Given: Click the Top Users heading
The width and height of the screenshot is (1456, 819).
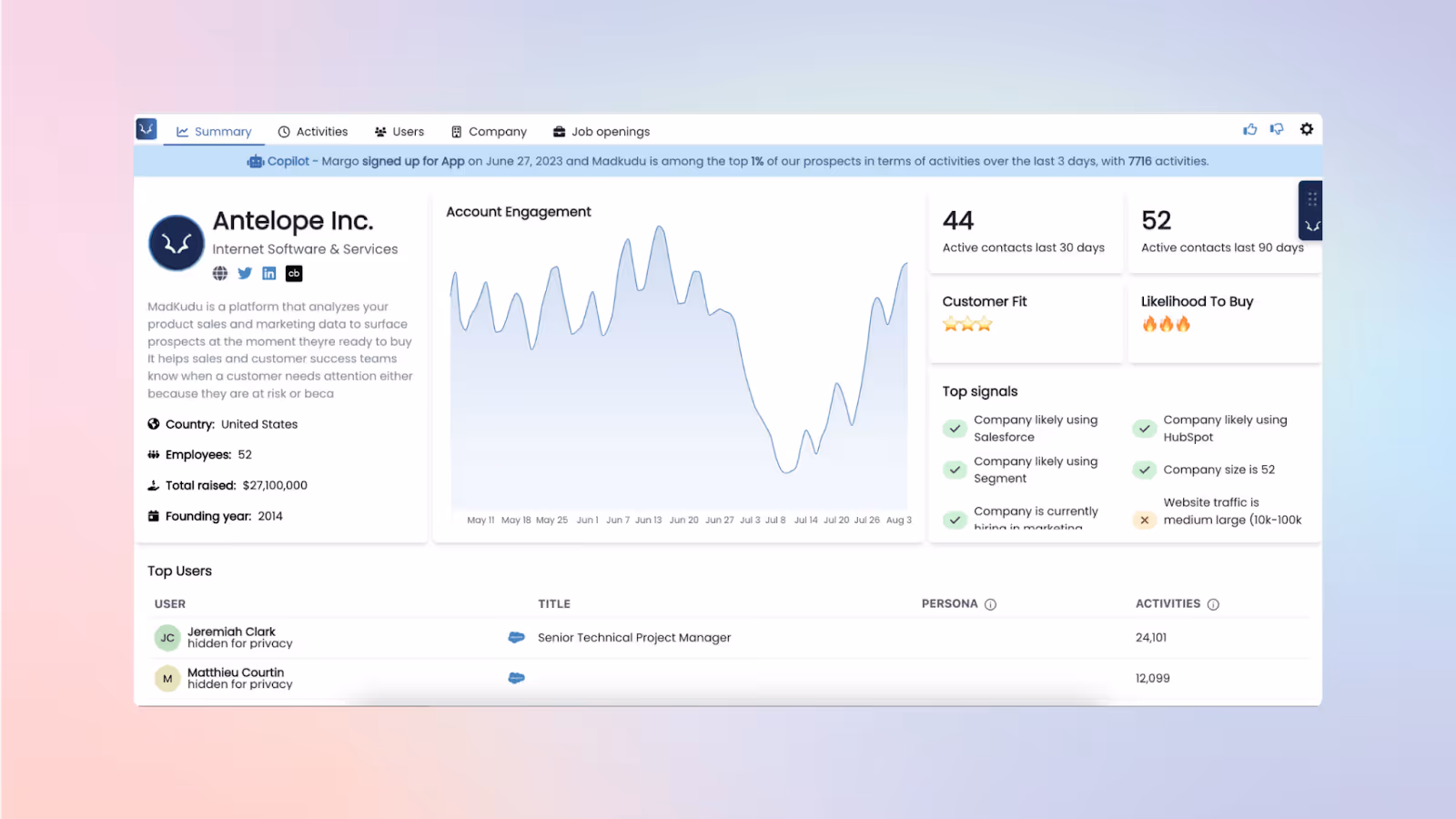Looking at the screenshot, I should pyautogui.click(x=180, y=571).
